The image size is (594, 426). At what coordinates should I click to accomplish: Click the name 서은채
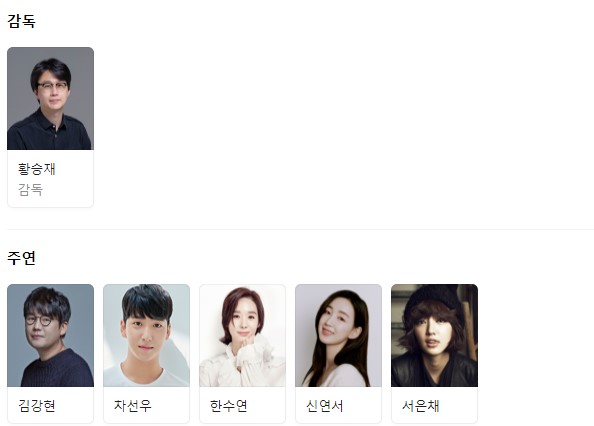point(420,406)
